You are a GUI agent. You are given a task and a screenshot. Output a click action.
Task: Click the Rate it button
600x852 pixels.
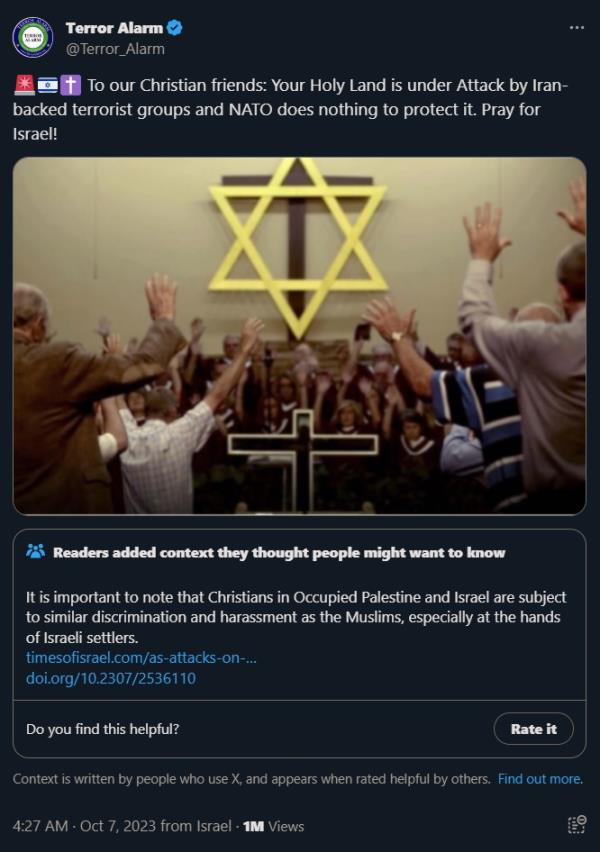tap(533, 729)
